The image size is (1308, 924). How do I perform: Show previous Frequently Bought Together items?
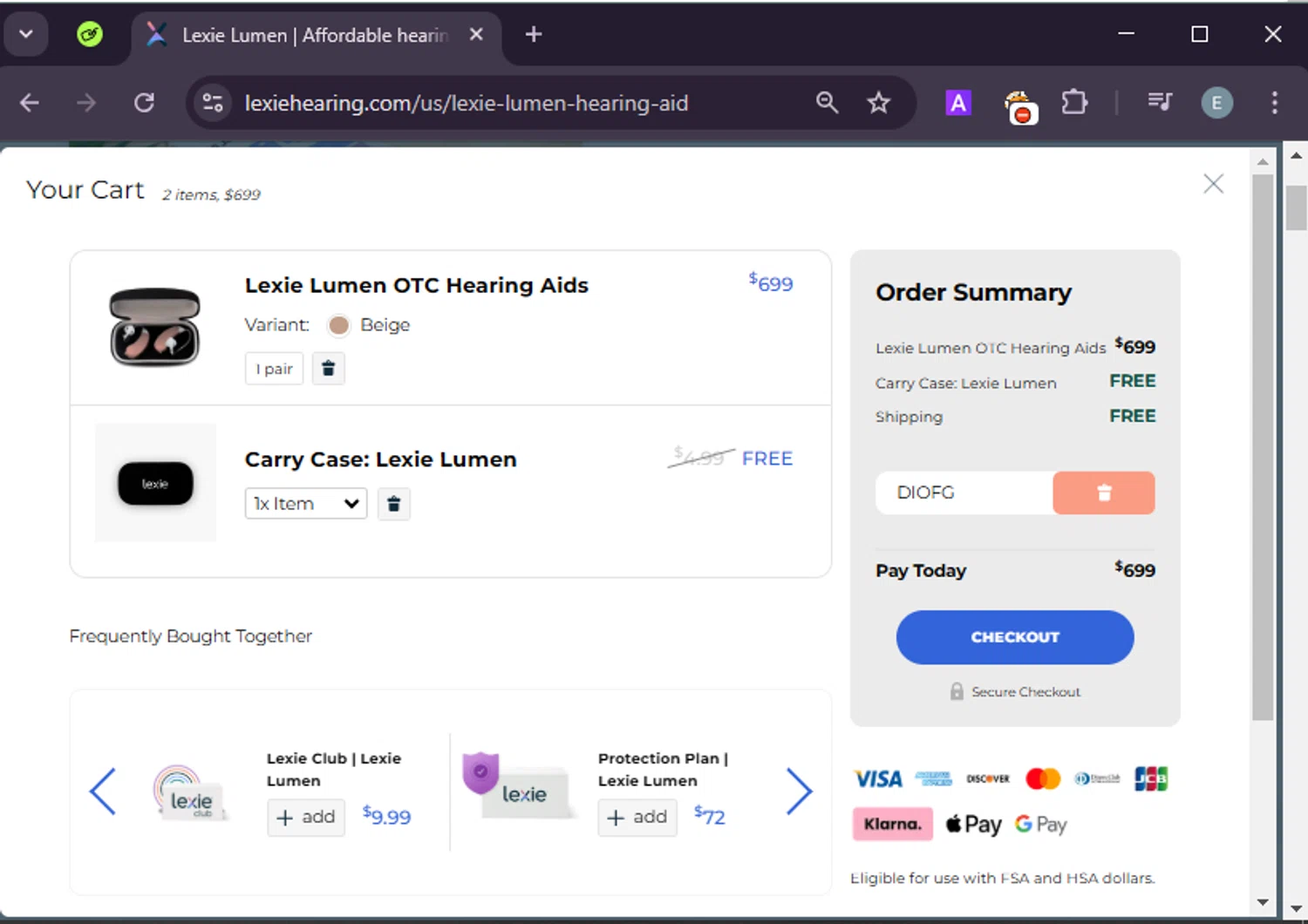(103, 792)
